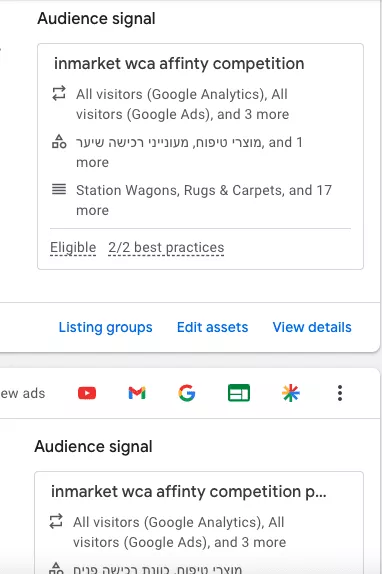Select the inmarket wca affinty competition title
This screenshot has height=574, width=382.
tap(179, 64)
